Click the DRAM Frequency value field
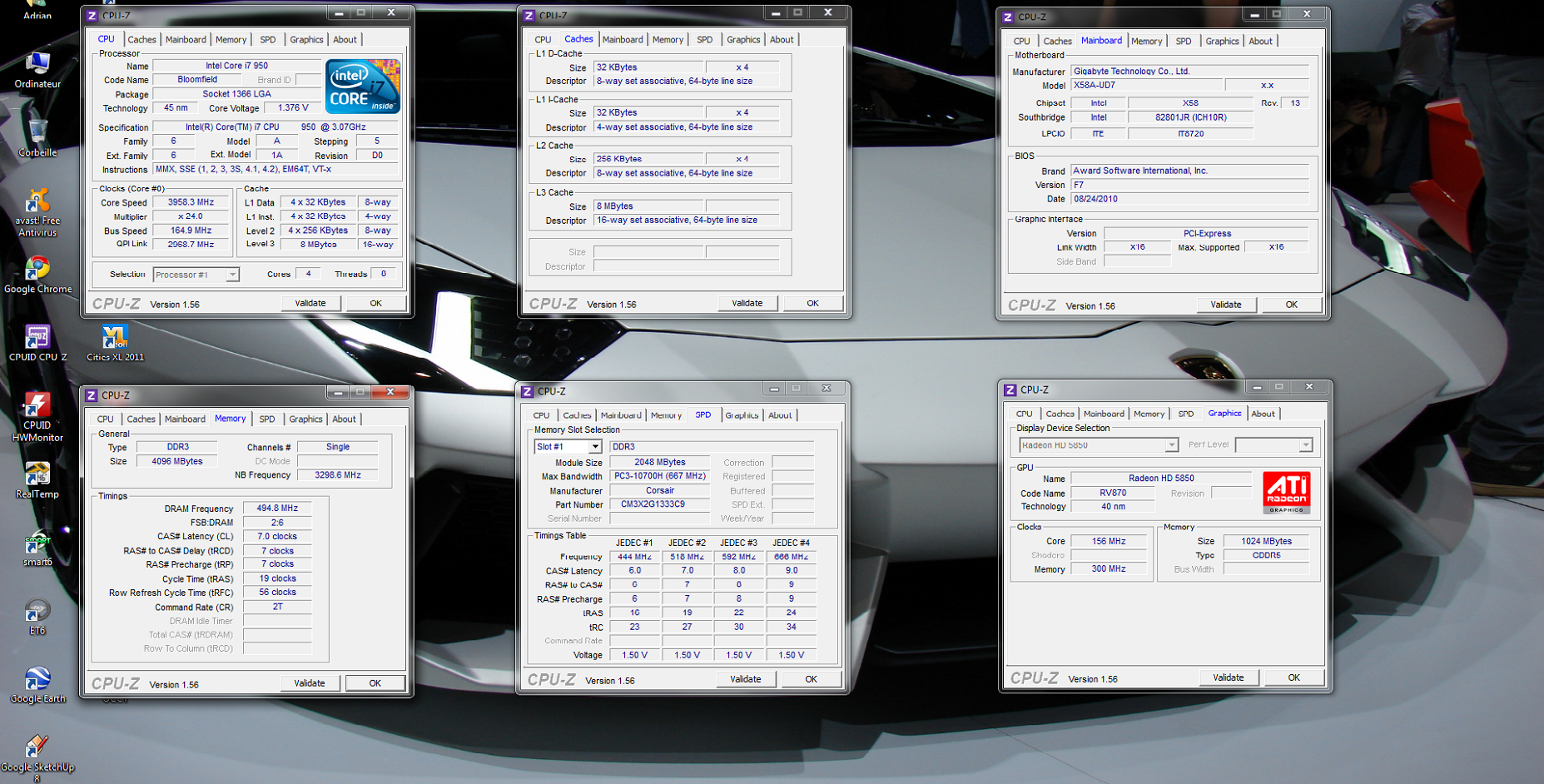The image size is (1544, 784). click(277, 509)
